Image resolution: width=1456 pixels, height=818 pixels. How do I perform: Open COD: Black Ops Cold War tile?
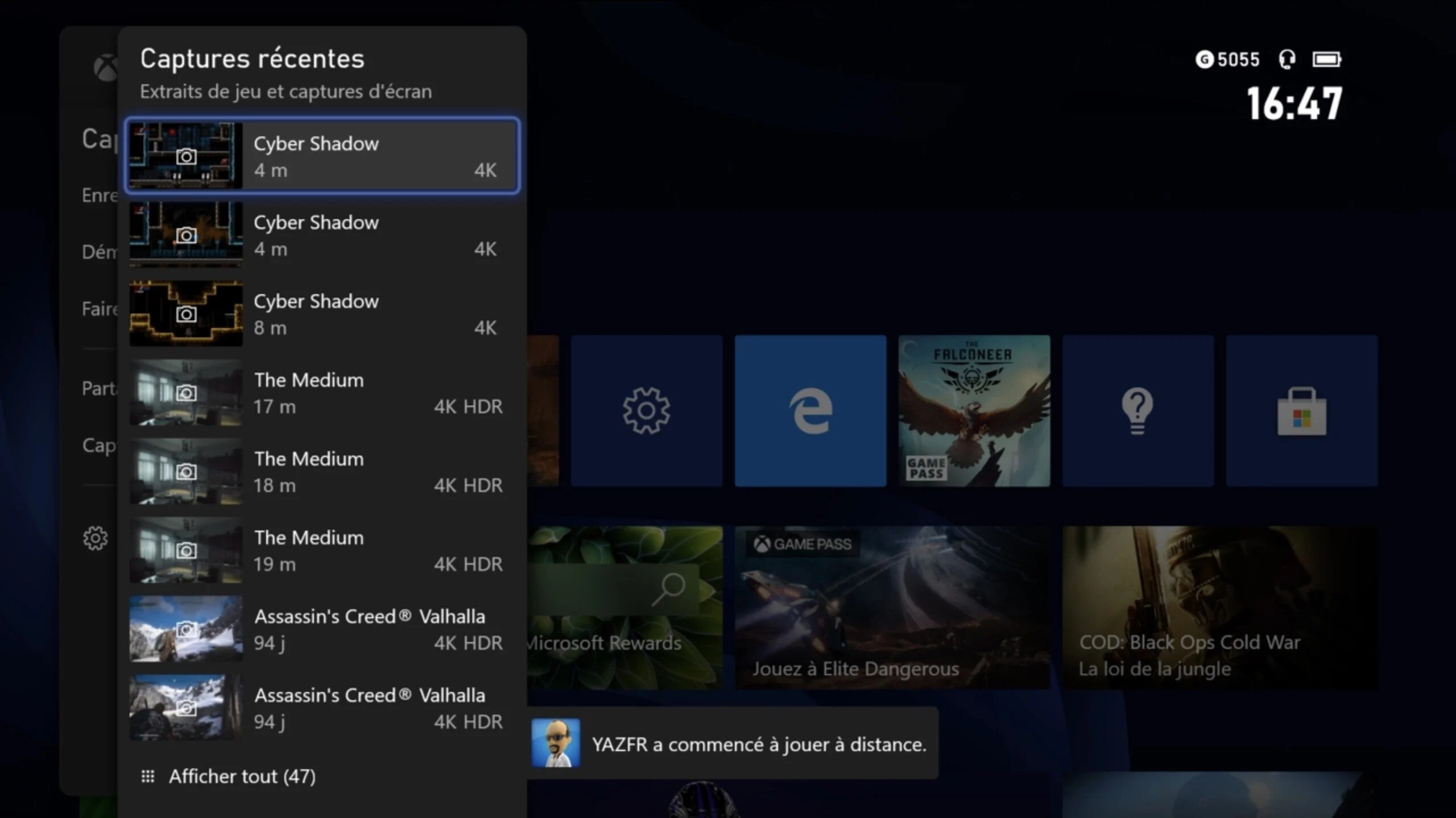coord(1220,608)
